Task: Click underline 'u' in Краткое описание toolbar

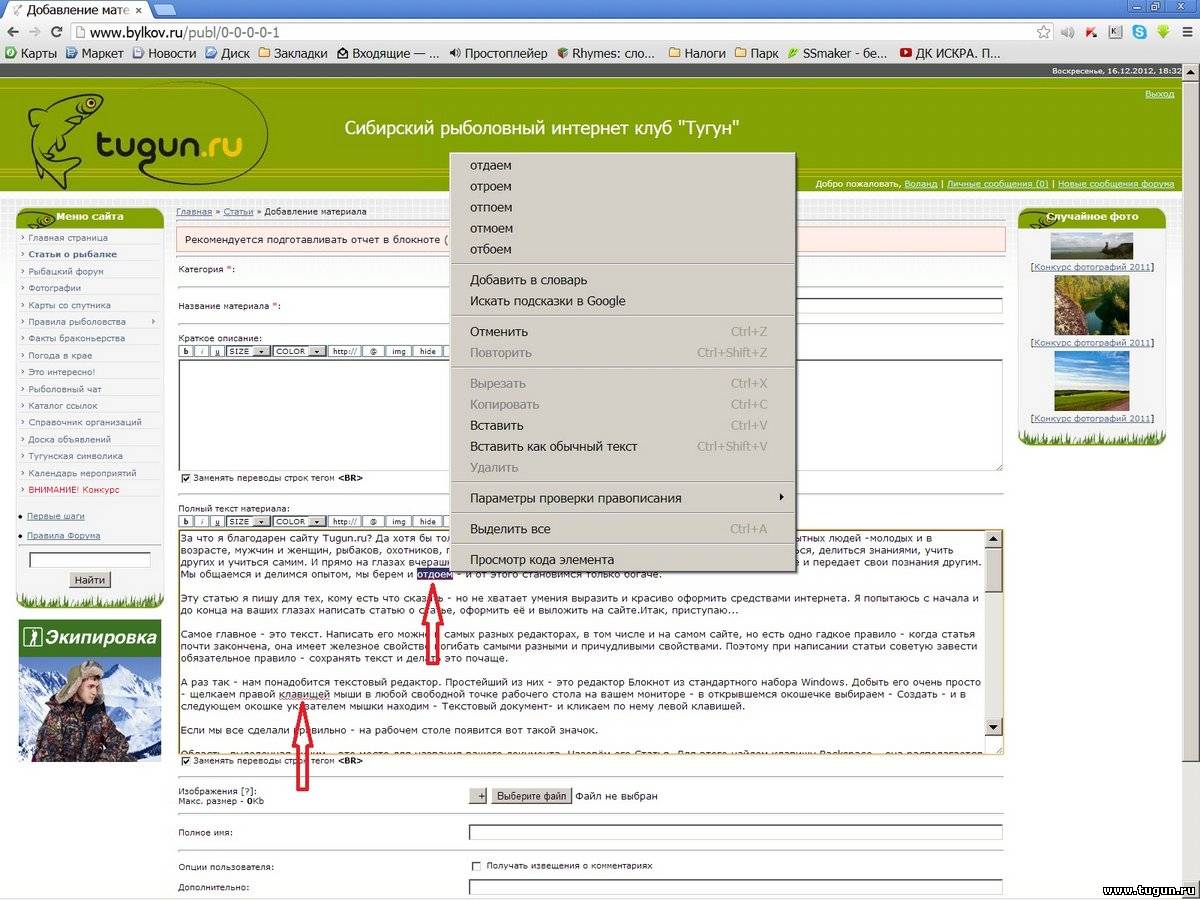Action: 216,352
